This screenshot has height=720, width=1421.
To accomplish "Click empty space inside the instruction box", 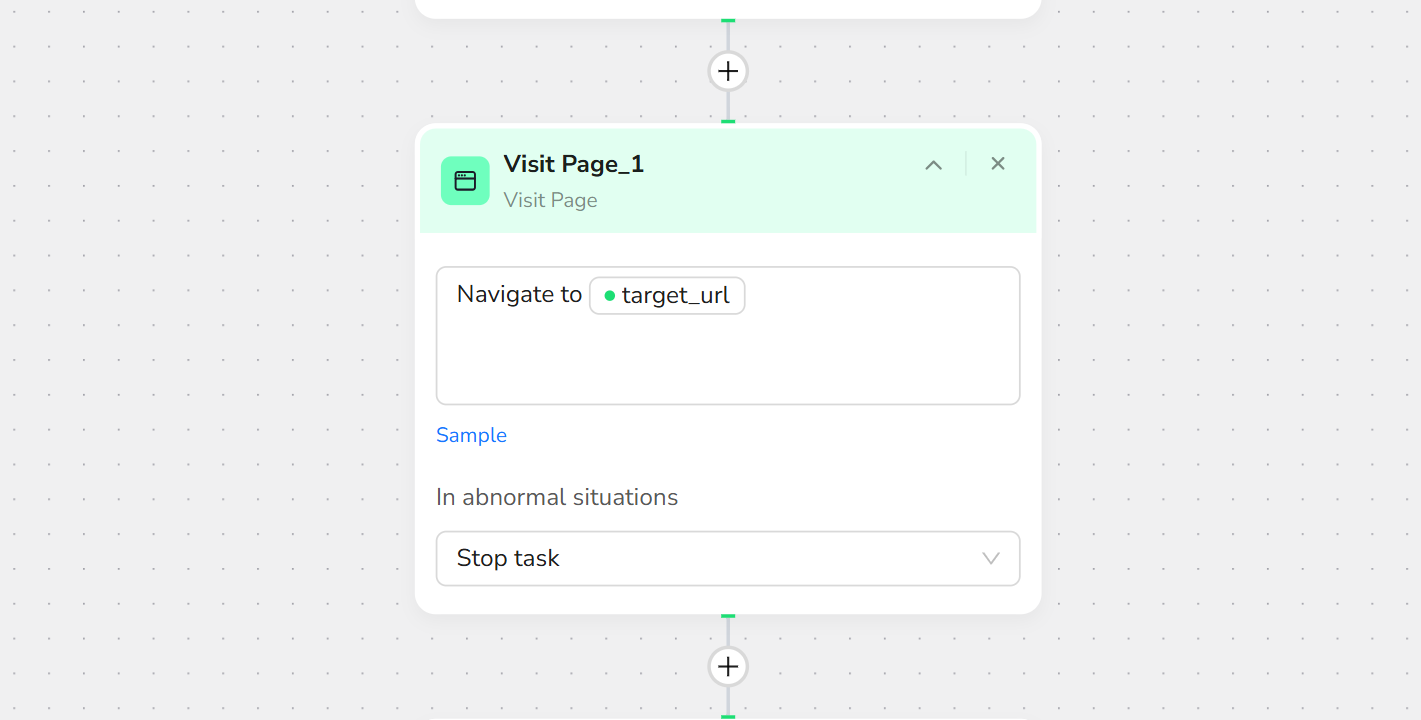I will tap(727, 360).
